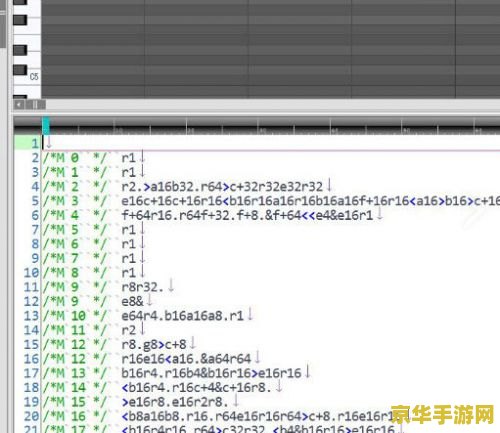Click the /*M 0 */ comment on line 2
This screenshot has height=433, width=500.
click(x=75, y=158)
